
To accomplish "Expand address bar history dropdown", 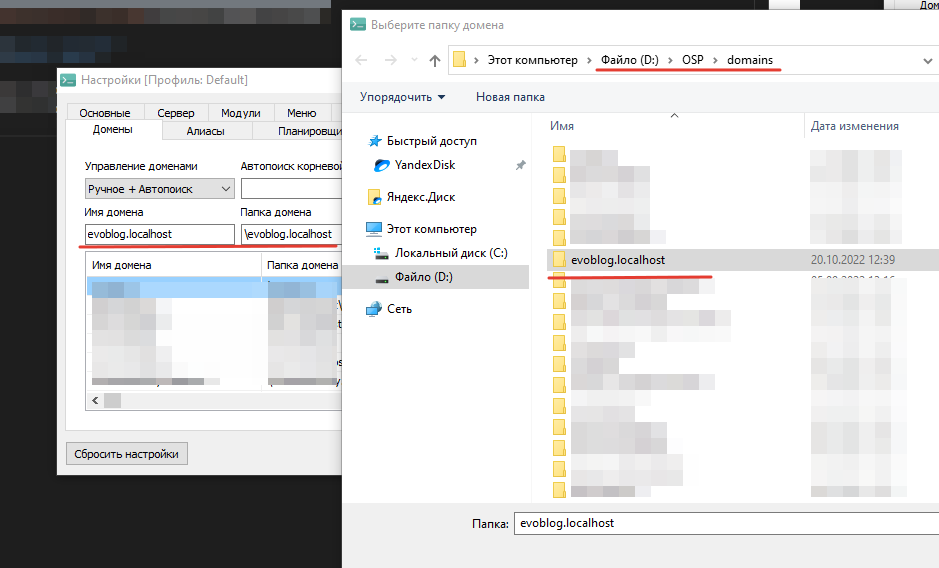I will point(928,61).
